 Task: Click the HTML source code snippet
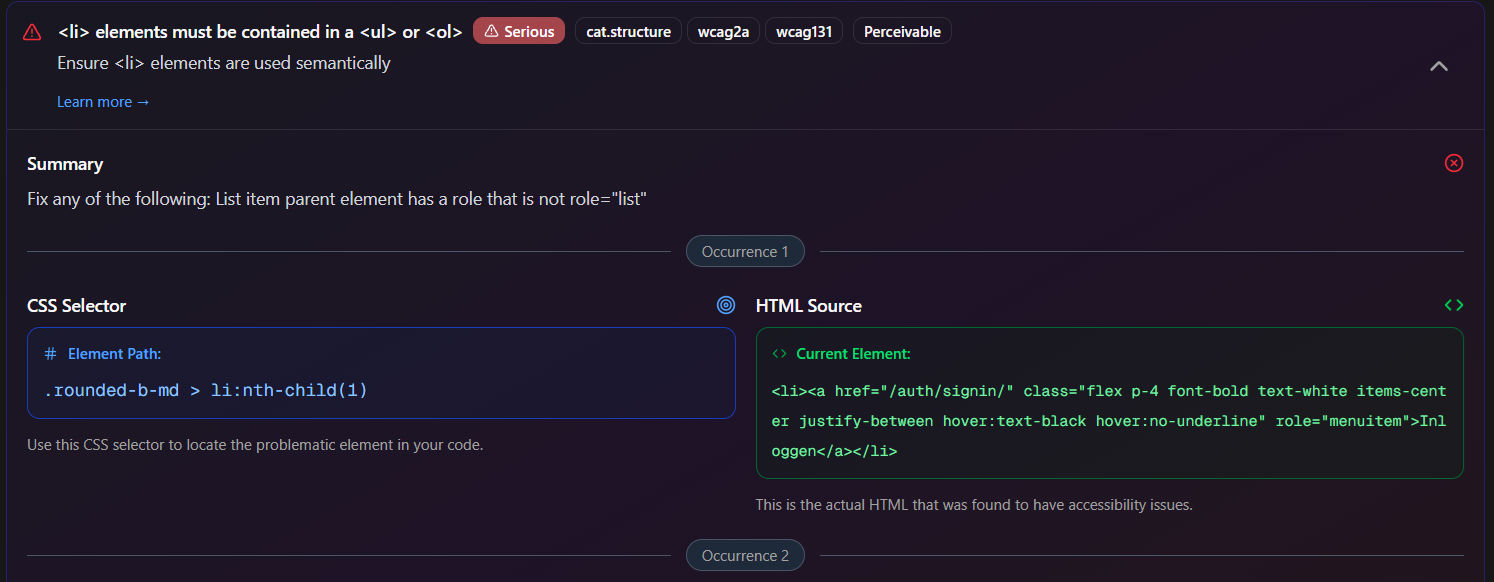click(x=1108, y=421)
